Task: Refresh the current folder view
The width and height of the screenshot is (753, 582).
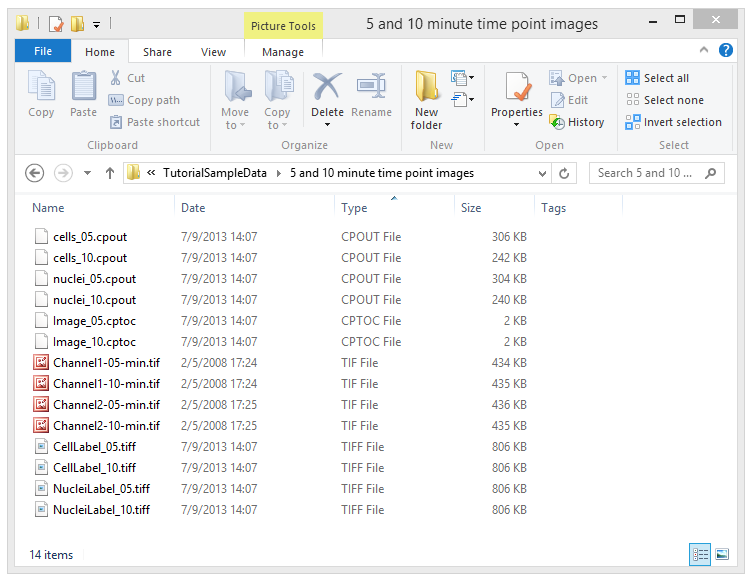Action: click(565, 173)
